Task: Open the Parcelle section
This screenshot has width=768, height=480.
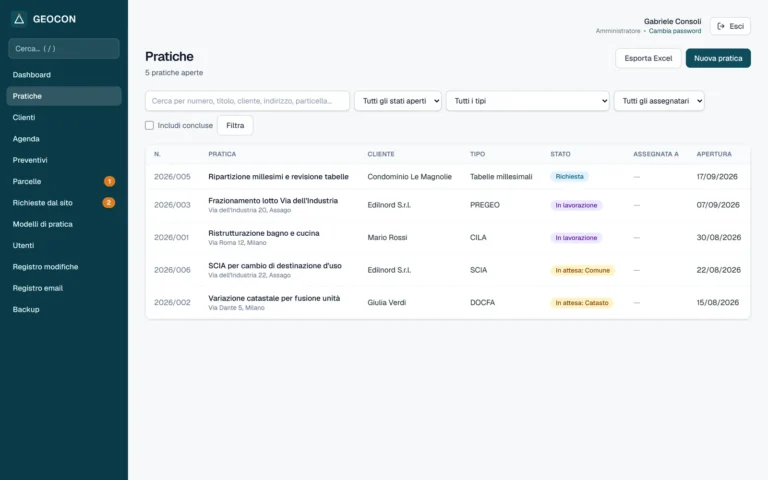Action: 64,181
